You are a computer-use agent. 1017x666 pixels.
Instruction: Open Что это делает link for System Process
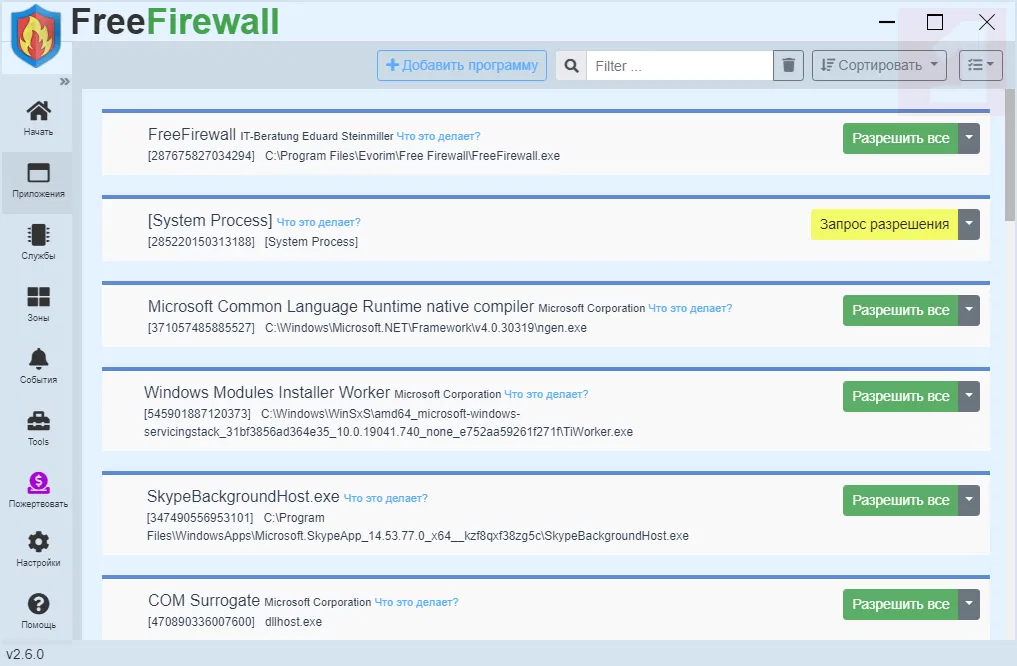[318, 222]
